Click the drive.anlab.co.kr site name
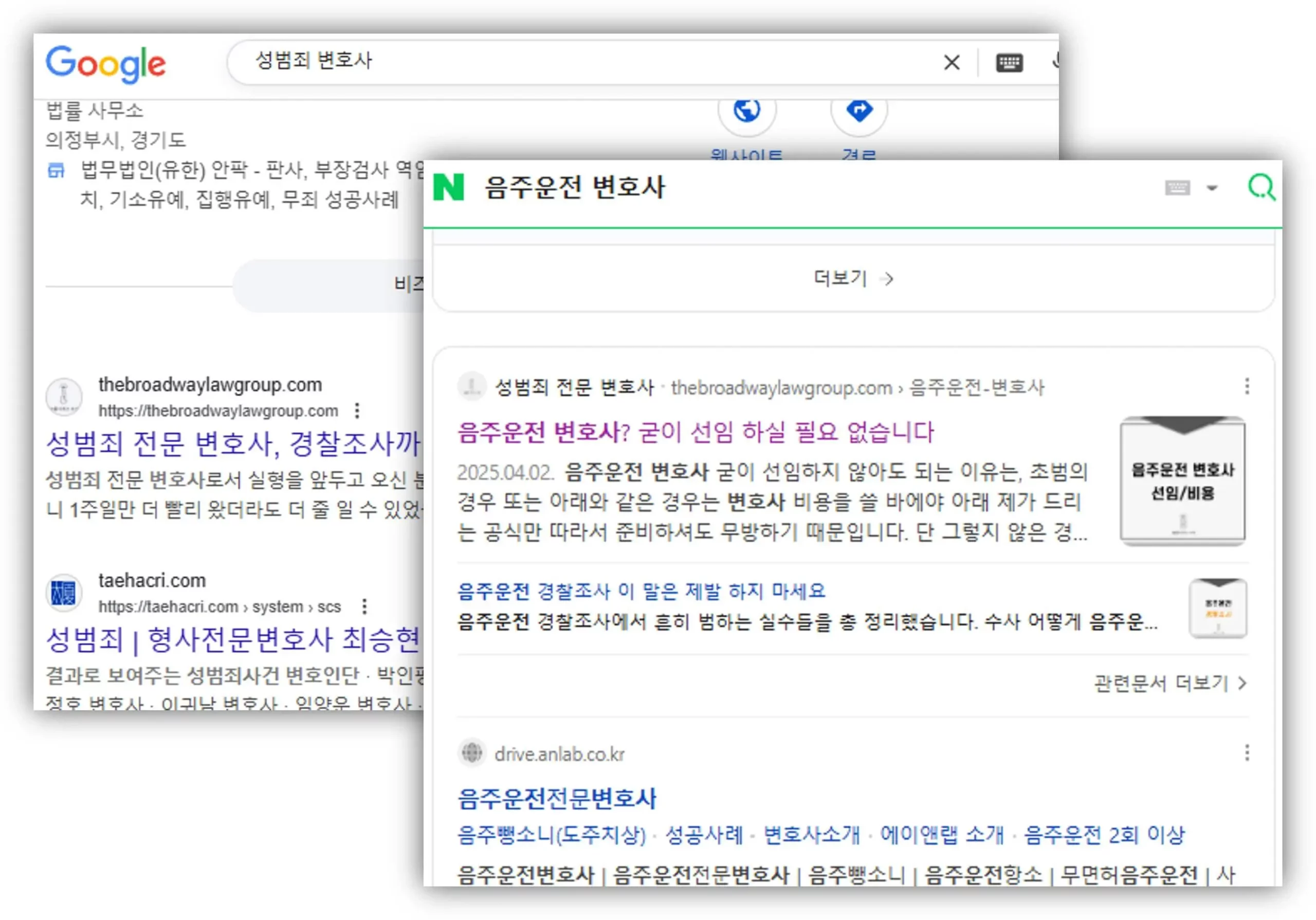The image size is (1316, 920). coord(559,755)
